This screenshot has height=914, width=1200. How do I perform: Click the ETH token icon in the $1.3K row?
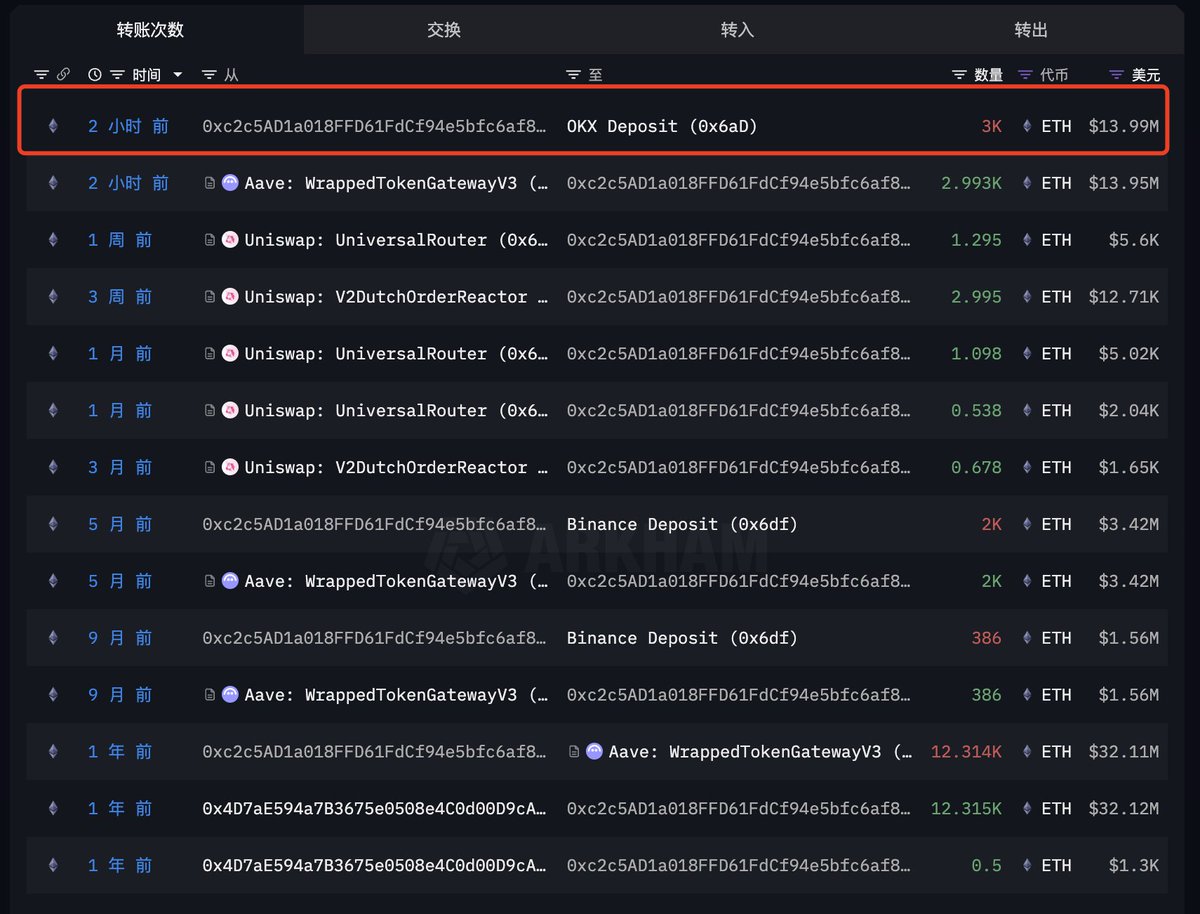click(1026, 866)
